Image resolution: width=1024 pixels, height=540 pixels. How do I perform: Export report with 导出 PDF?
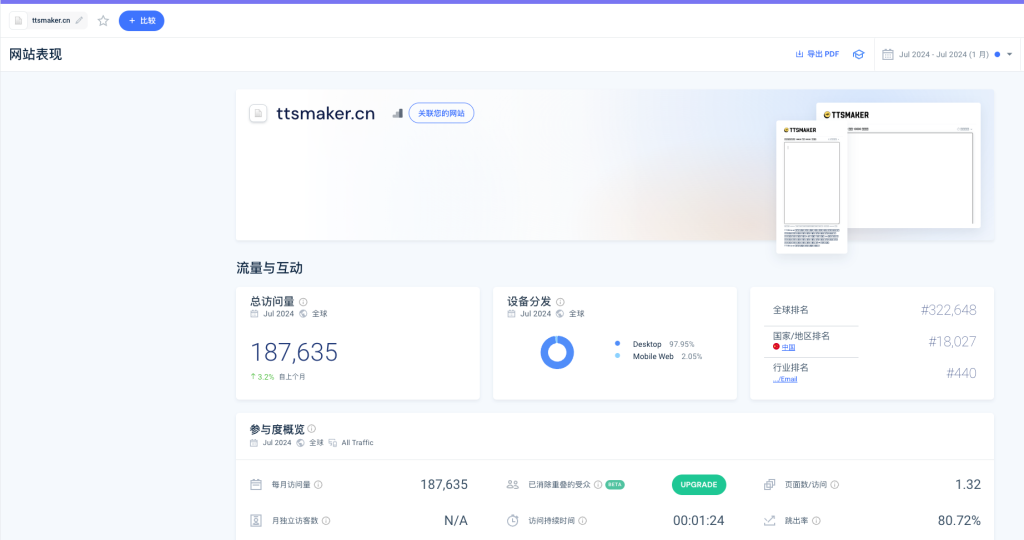[x=817, y=54]
